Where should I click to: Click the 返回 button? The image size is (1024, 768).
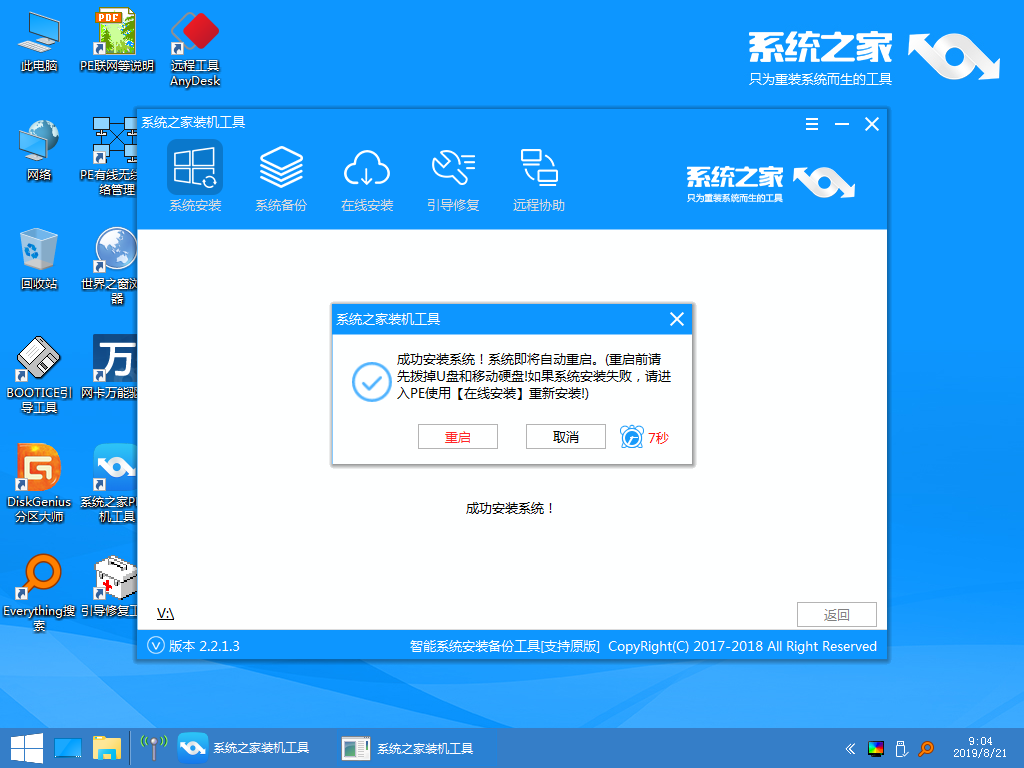837,615
